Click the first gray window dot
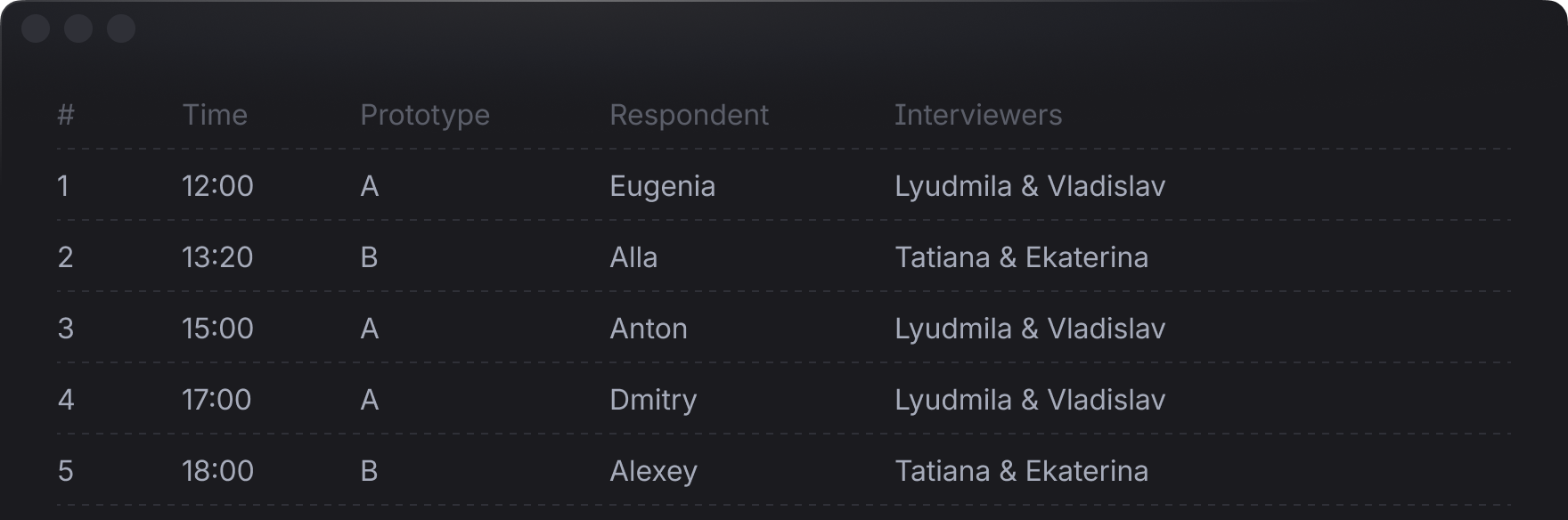This screenshot has height=520, width=1568. (36, 29)
